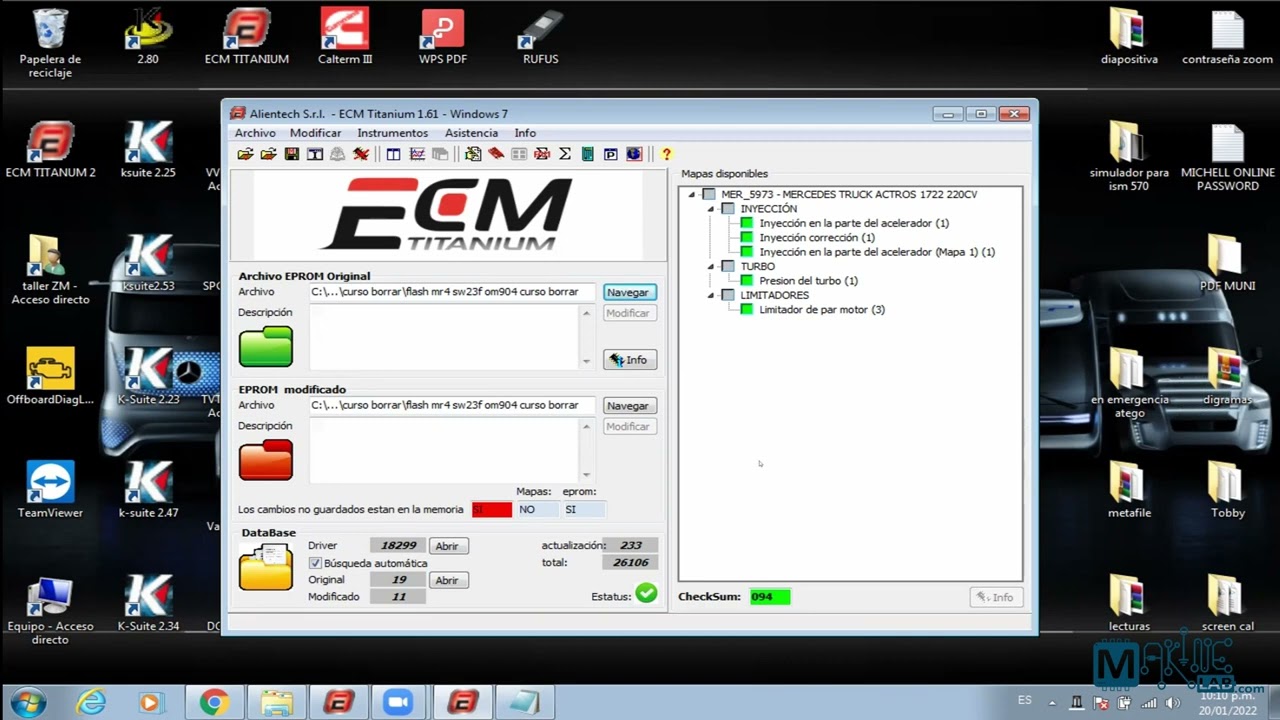Click the clipboard list toolbar icon
Image resolution: width=1280 pixels, height=720 pixels.
point(473,154)
